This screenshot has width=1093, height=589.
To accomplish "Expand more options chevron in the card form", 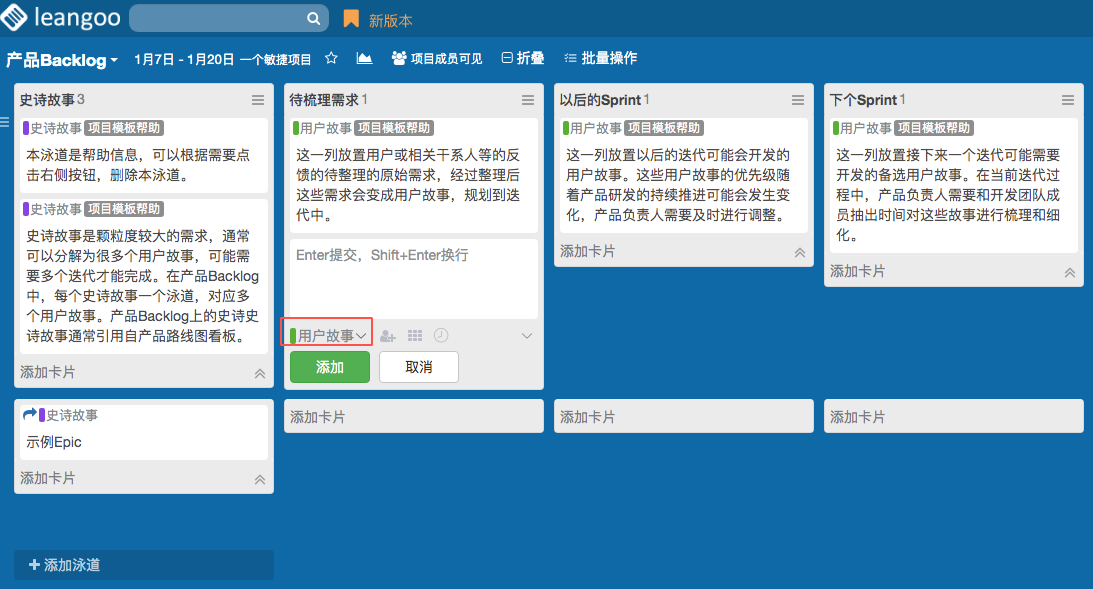I will click(527, 336).
